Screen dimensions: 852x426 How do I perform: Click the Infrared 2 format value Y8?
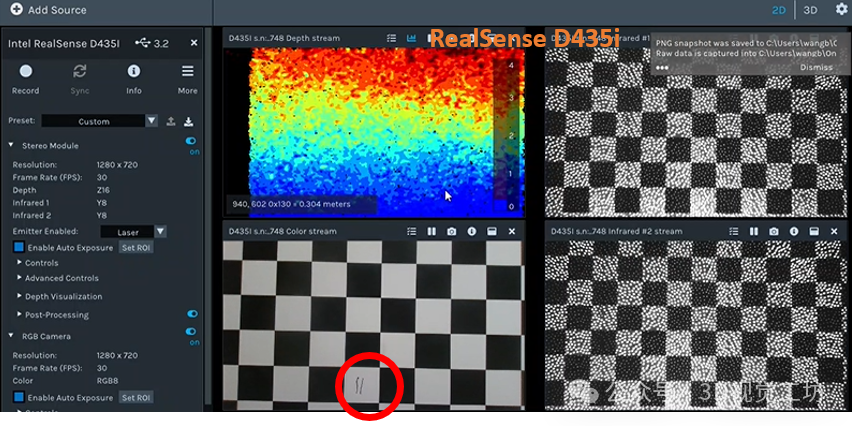(102, 215)
